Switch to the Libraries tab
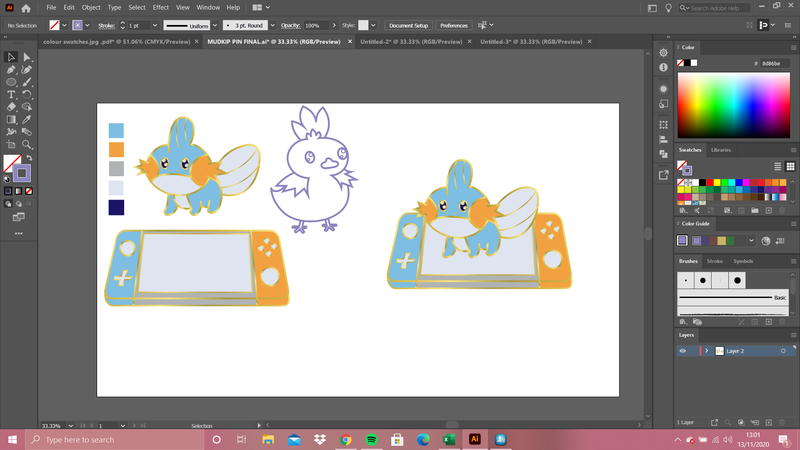The width and height of the screenshot is (800, 450). [721, 150]
